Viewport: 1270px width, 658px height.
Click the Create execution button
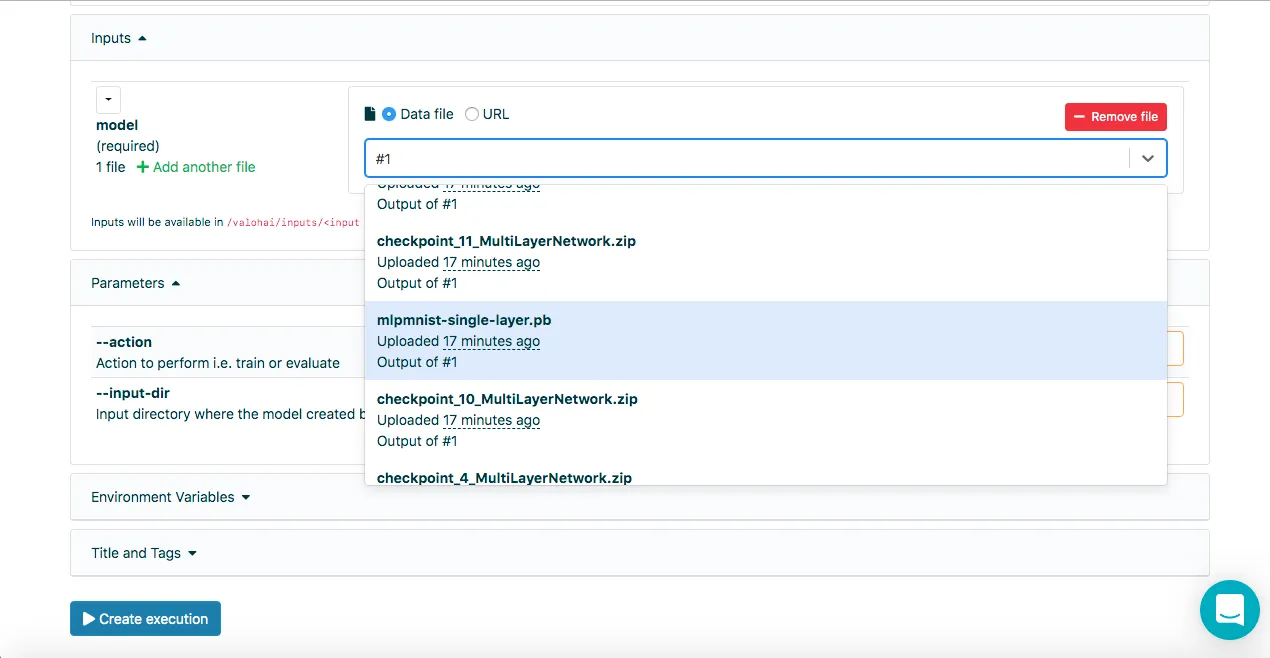[x=145, y=619]
